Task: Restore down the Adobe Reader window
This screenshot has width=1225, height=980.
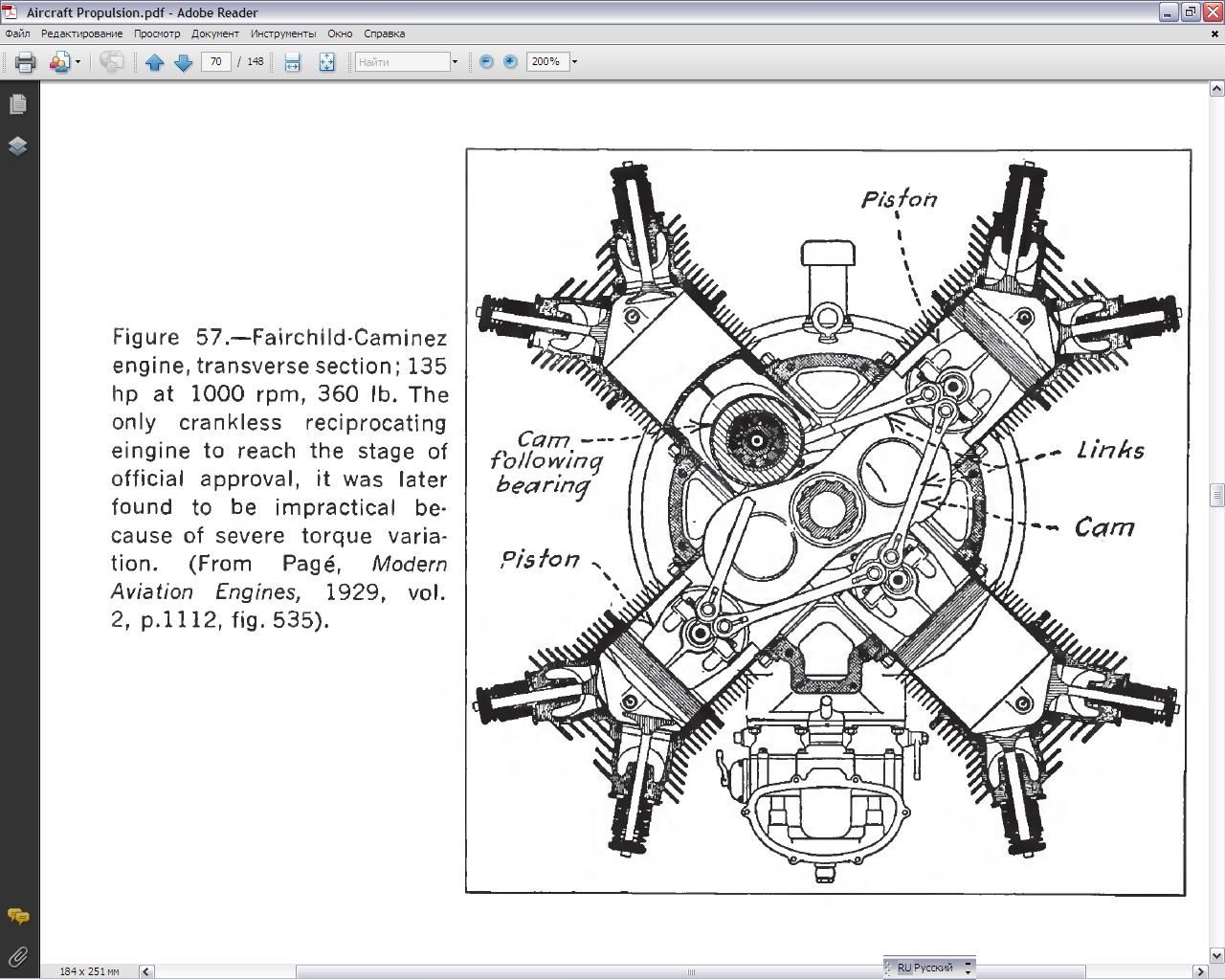Action: click(x=1190, y=12)
